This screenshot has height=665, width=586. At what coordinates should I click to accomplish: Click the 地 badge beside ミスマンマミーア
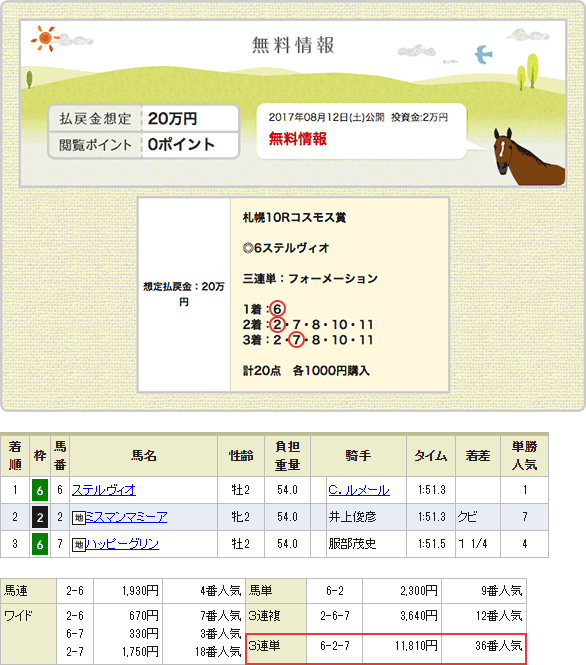pos(79,518)
